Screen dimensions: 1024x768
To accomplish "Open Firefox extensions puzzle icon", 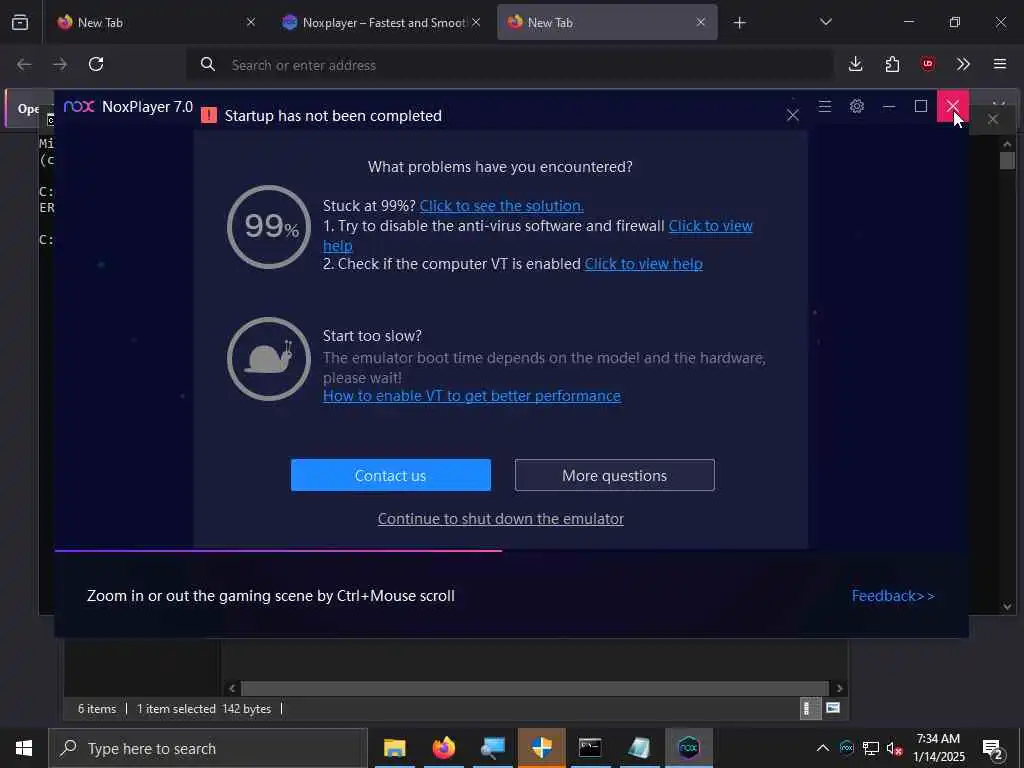I will (892, 64).
